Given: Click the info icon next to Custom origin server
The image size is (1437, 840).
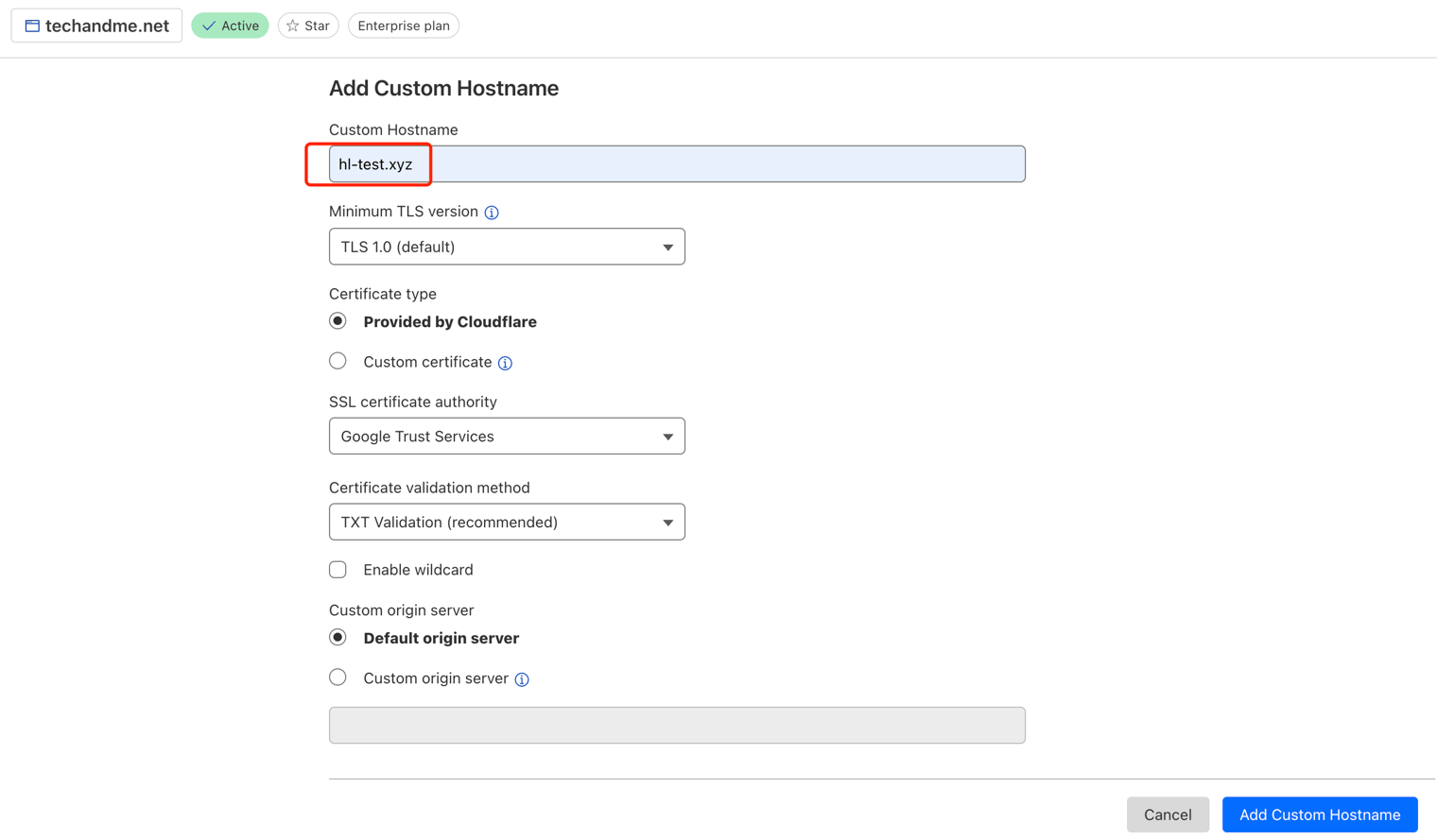Looking at the screenshot, I should coord(522,679).
